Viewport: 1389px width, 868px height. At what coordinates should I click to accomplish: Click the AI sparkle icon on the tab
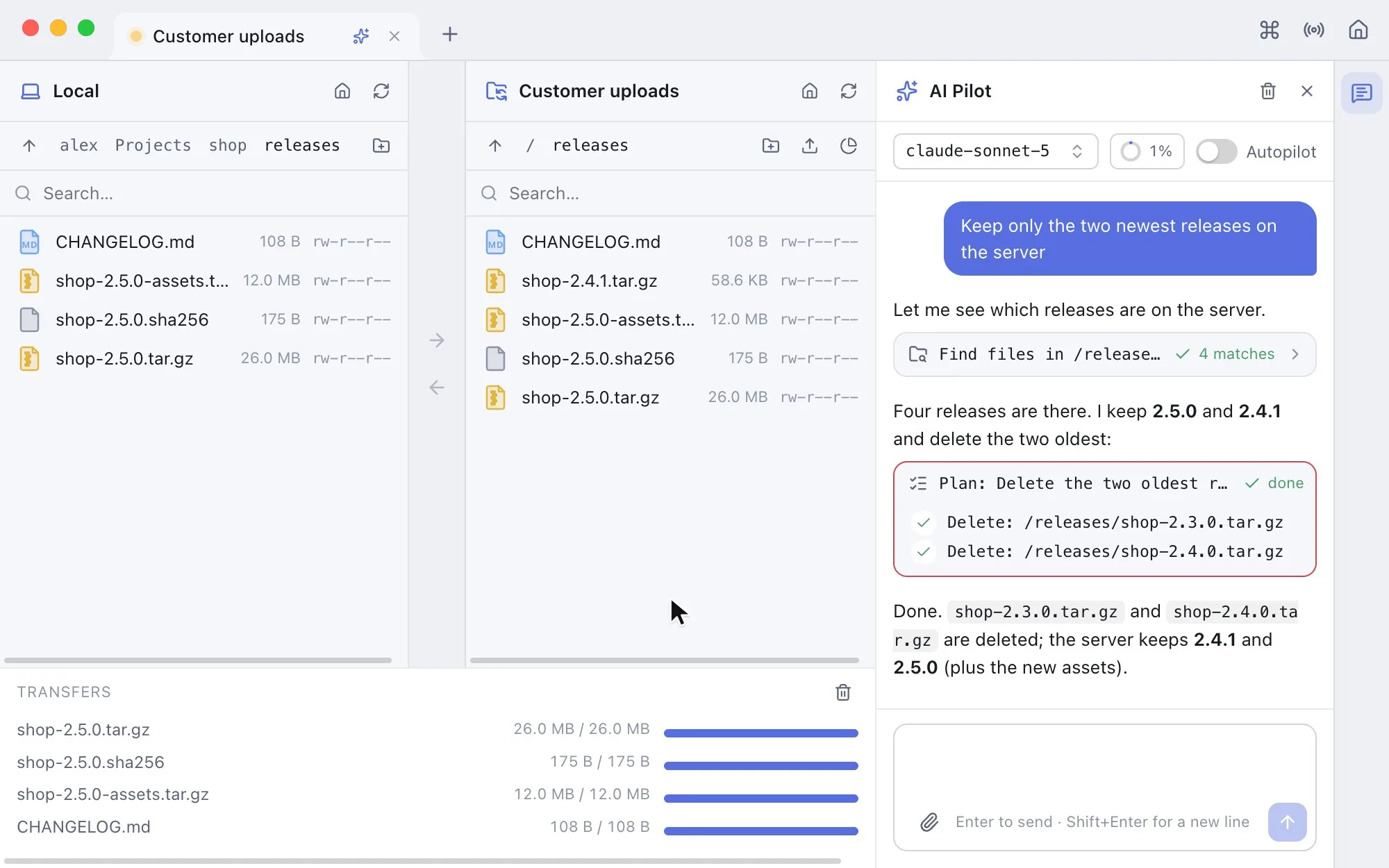pyautogui.click(x=361, y=36)
